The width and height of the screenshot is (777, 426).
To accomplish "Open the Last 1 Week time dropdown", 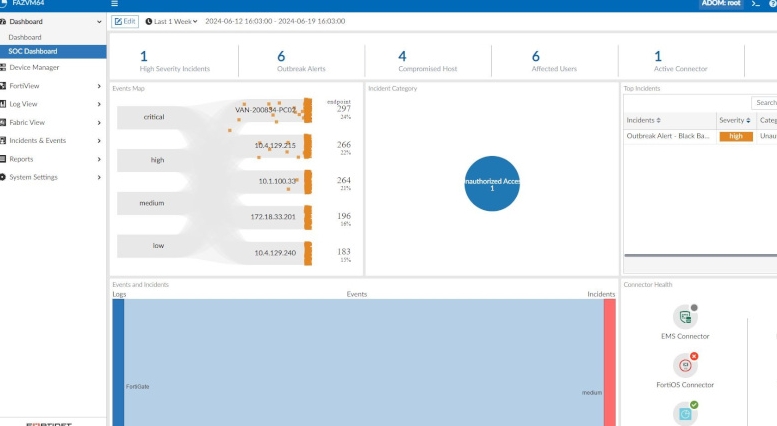I will pyautogui.click(x=171, y=21).
